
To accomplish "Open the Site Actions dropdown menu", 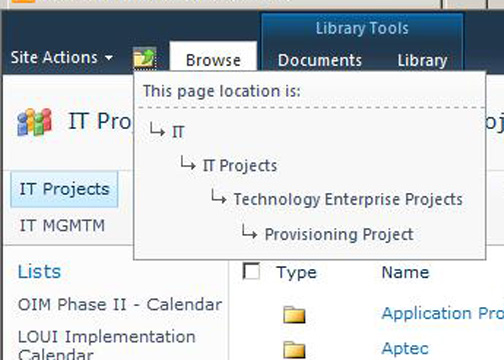I will pos(62,57).
